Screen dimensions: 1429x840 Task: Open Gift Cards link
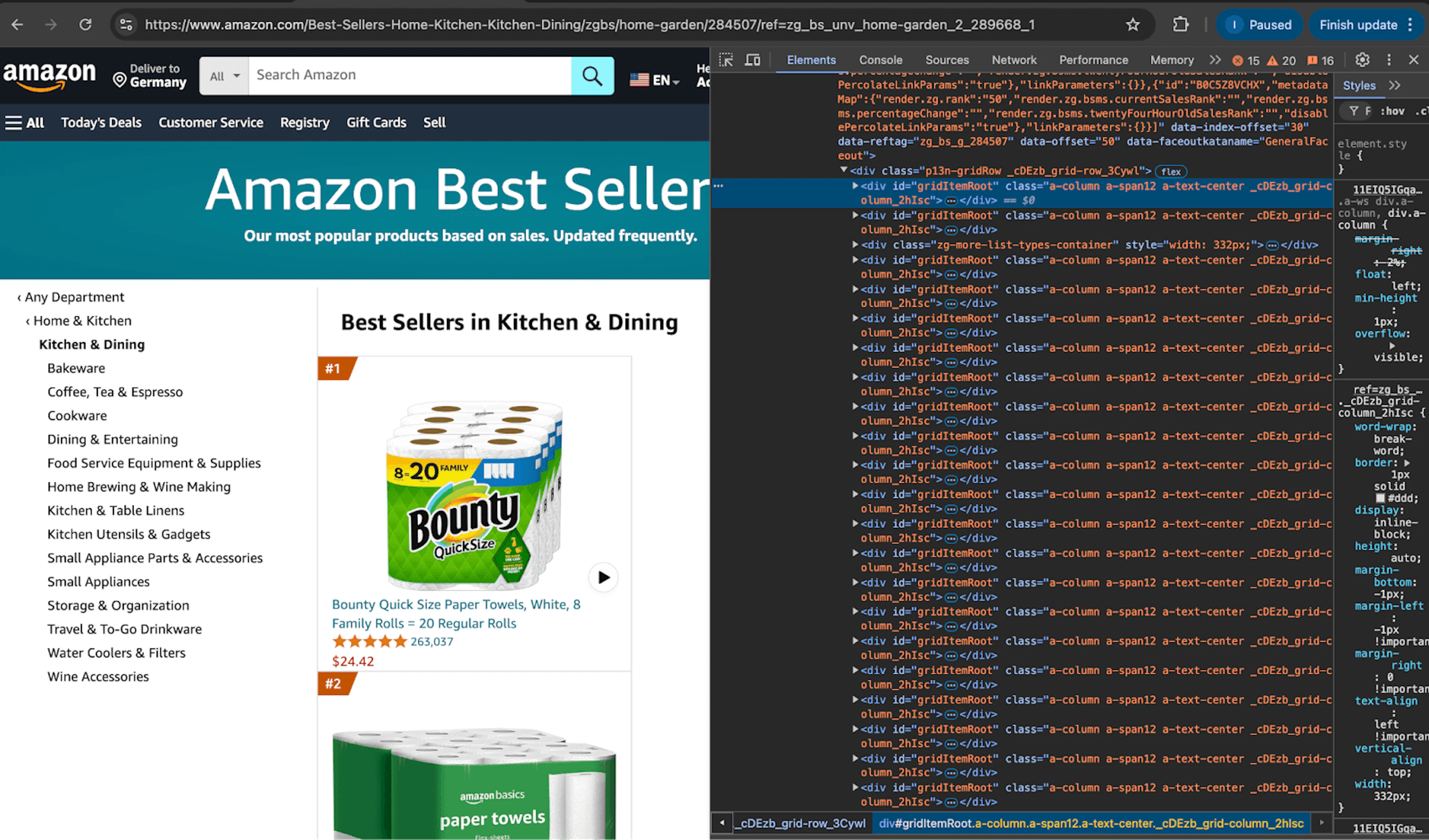pyautogui.click(x=377, y=122)
